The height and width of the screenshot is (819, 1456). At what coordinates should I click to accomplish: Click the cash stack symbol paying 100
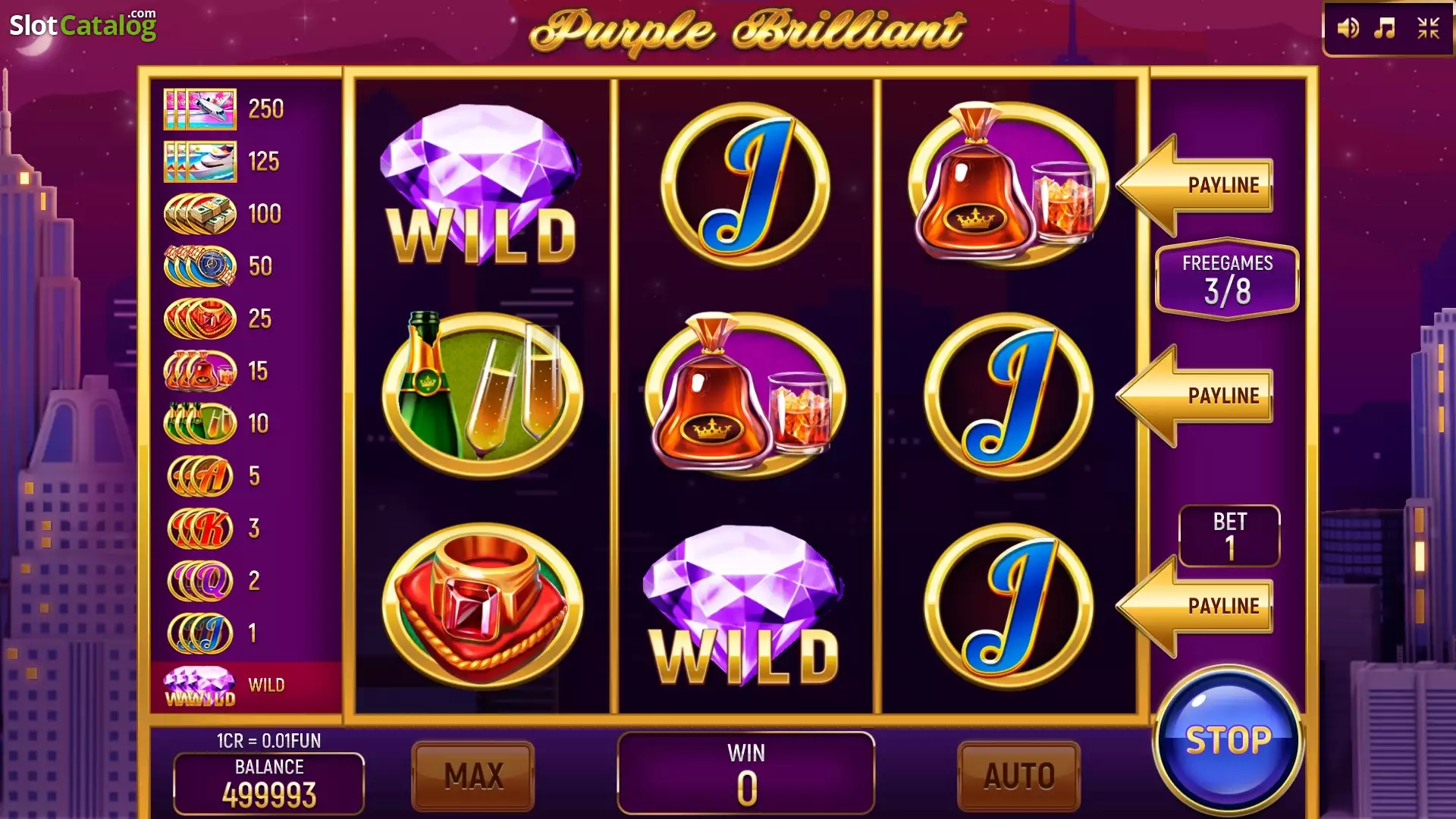coord(200,214)
